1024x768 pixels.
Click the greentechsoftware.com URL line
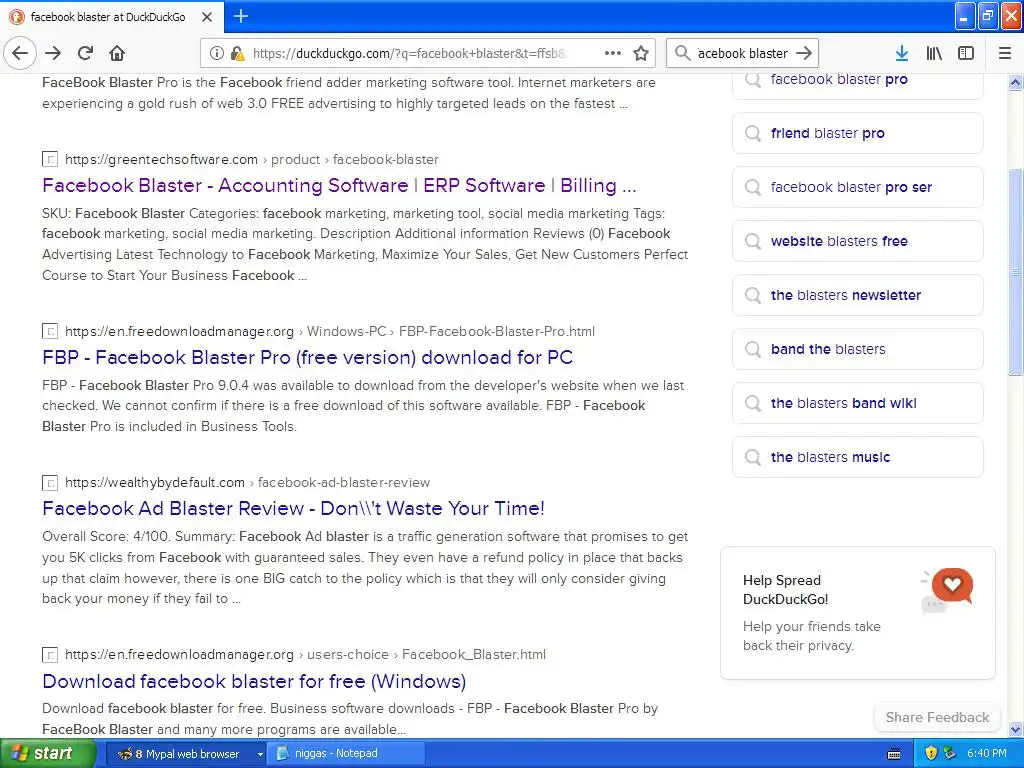click(251, 159)
